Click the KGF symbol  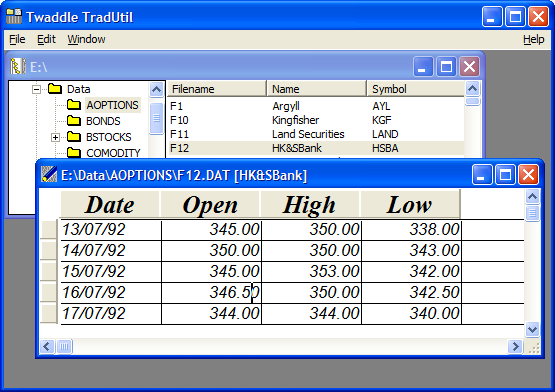pos(382,120)
